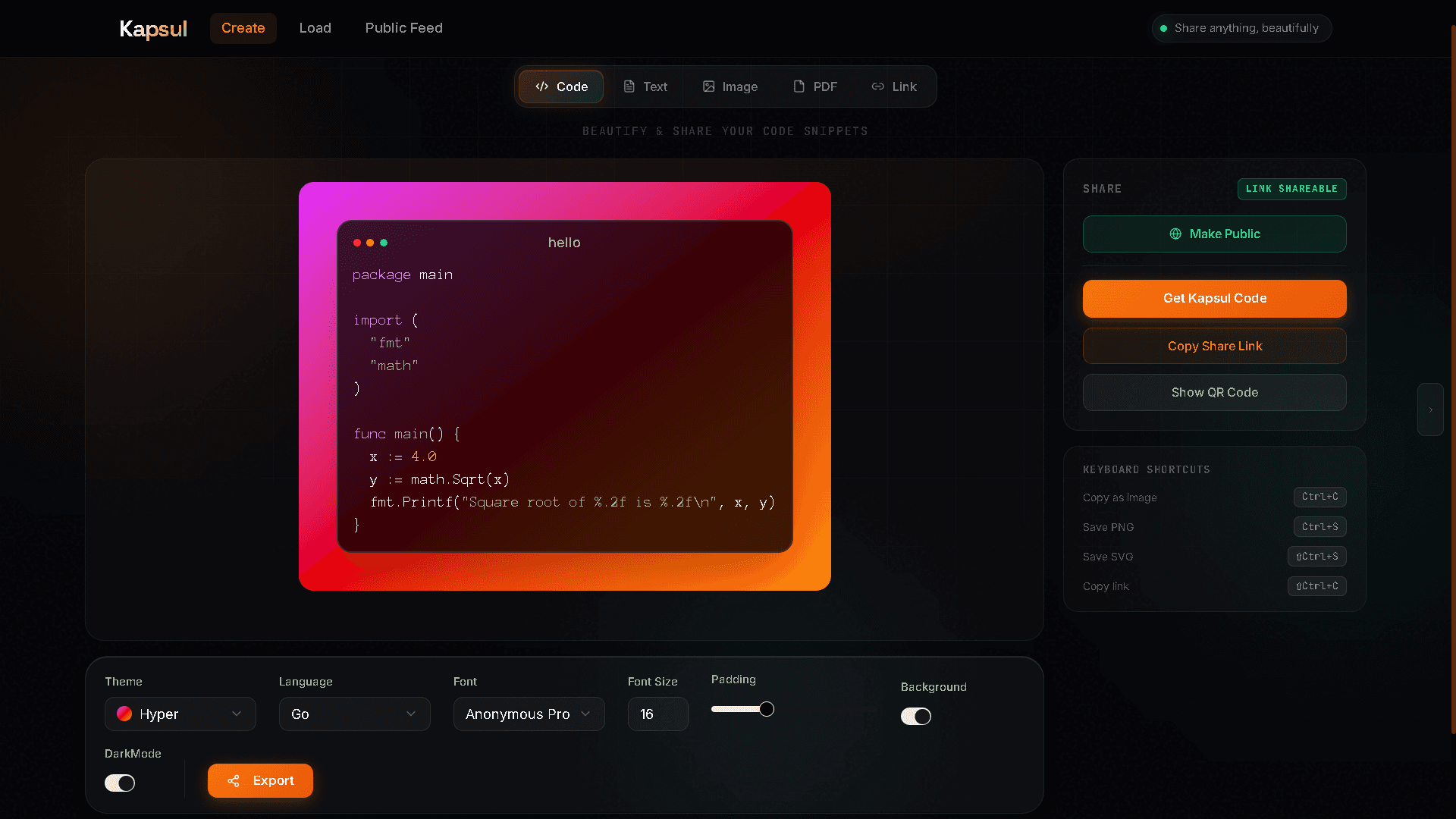1456x819 pixels.
Task: Click the Get Kapsul Code button
Action: click(1215, 298)
